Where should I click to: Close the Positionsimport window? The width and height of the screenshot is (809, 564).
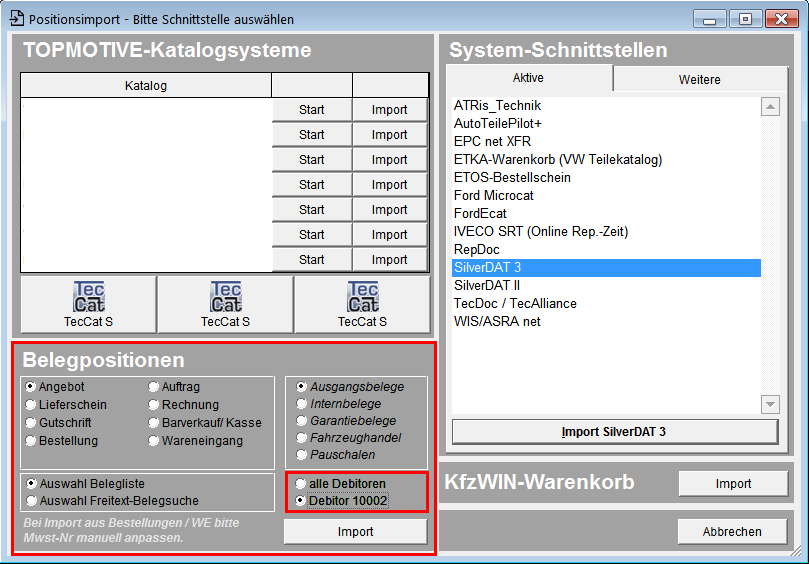pyautogui.click(x=782, y=19)
